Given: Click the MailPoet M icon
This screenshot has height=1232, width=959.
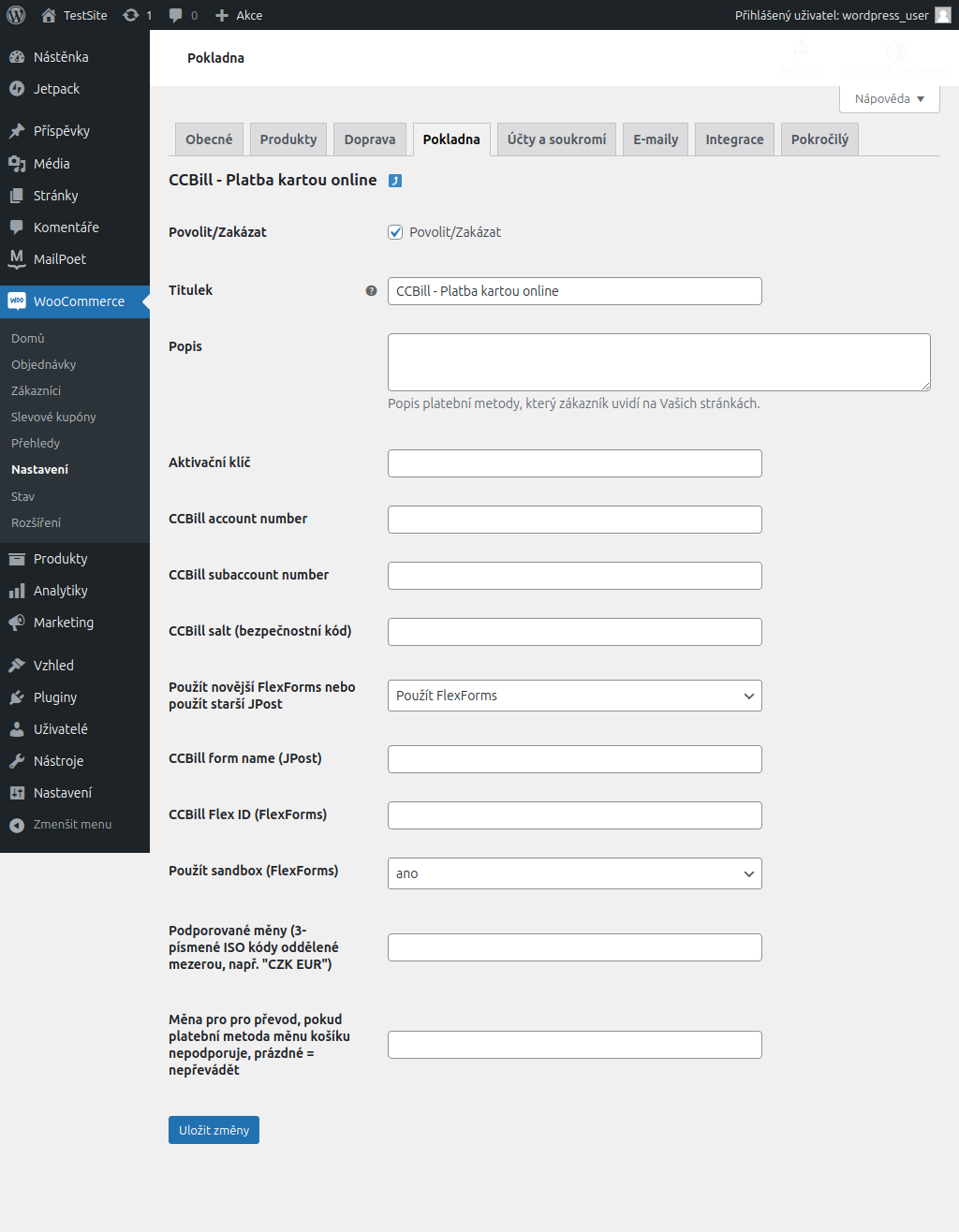Looking at the screenshot, I should pyautogui.click(x=17, y=259).
